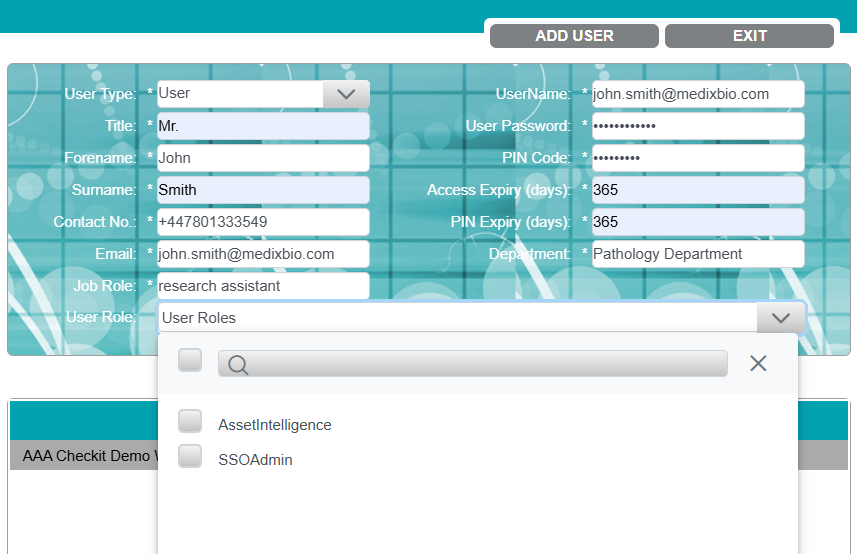
Task: Click the Surname field with Smith
Action: click(x=262, y=190)
